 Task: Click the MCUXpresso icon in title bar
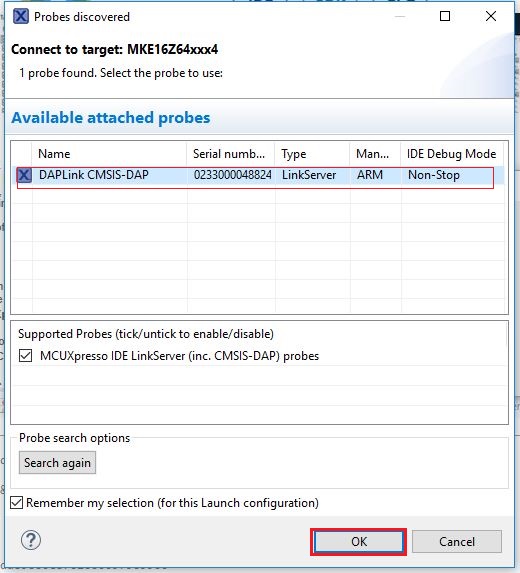[20, 16]
